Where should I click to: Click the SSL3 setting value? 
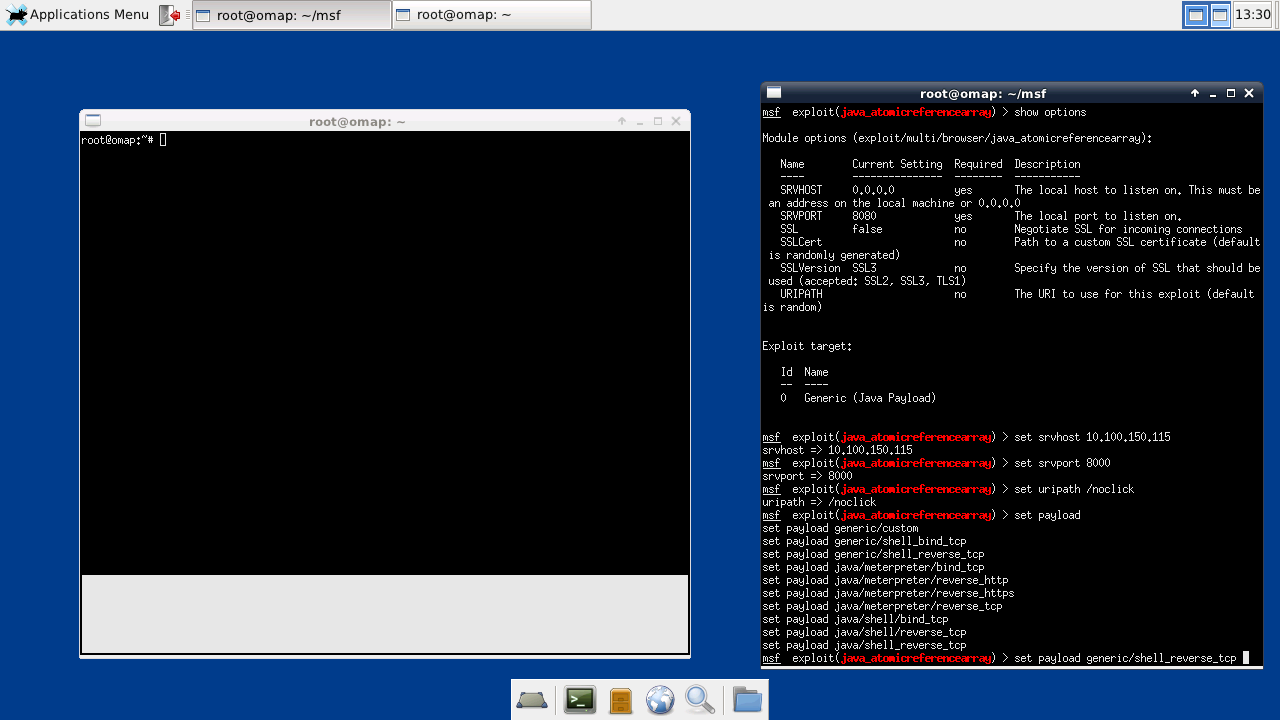[x=864, y=268]
